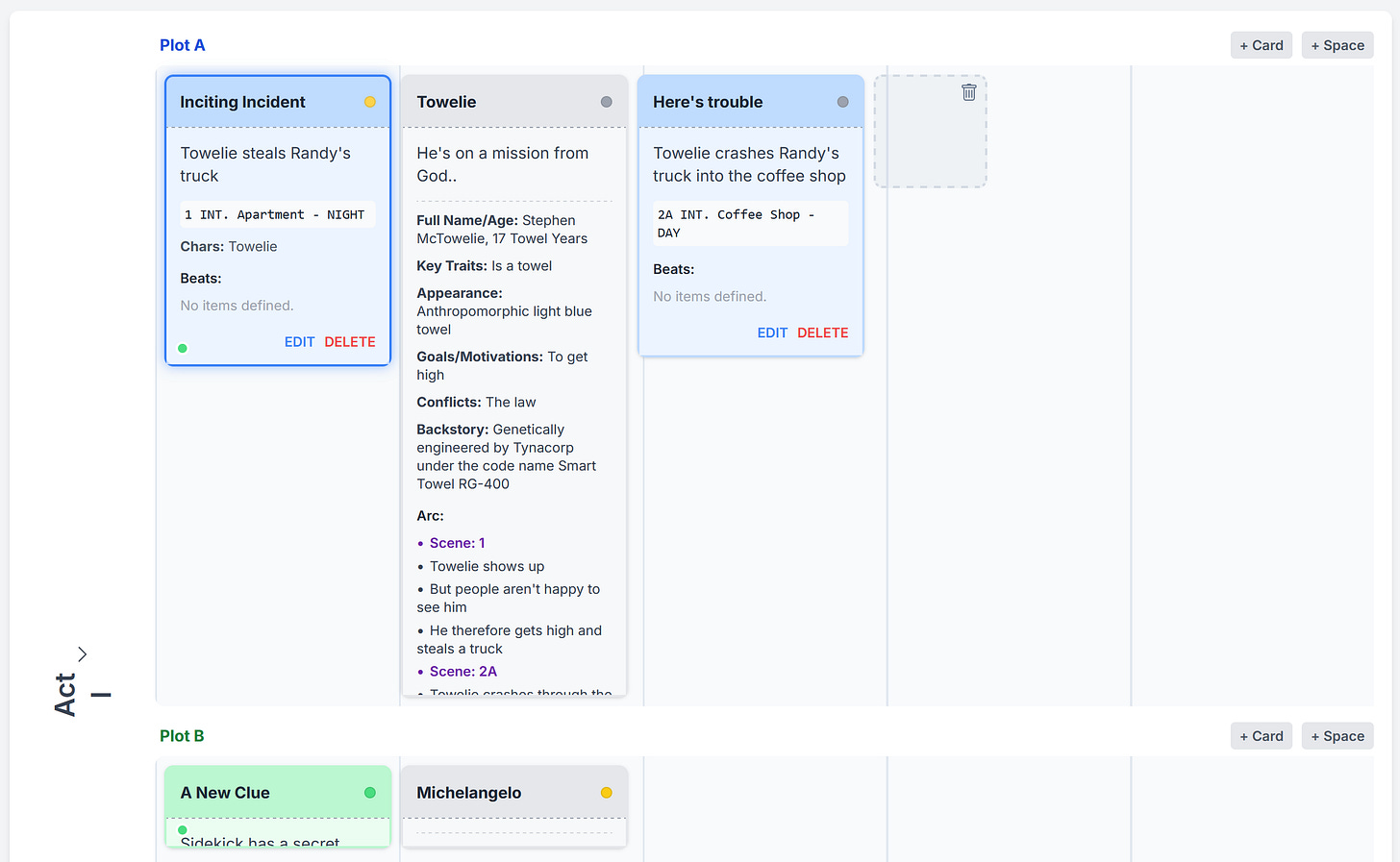Click the yellow status dot on Inciting Incident

[370, 102]
